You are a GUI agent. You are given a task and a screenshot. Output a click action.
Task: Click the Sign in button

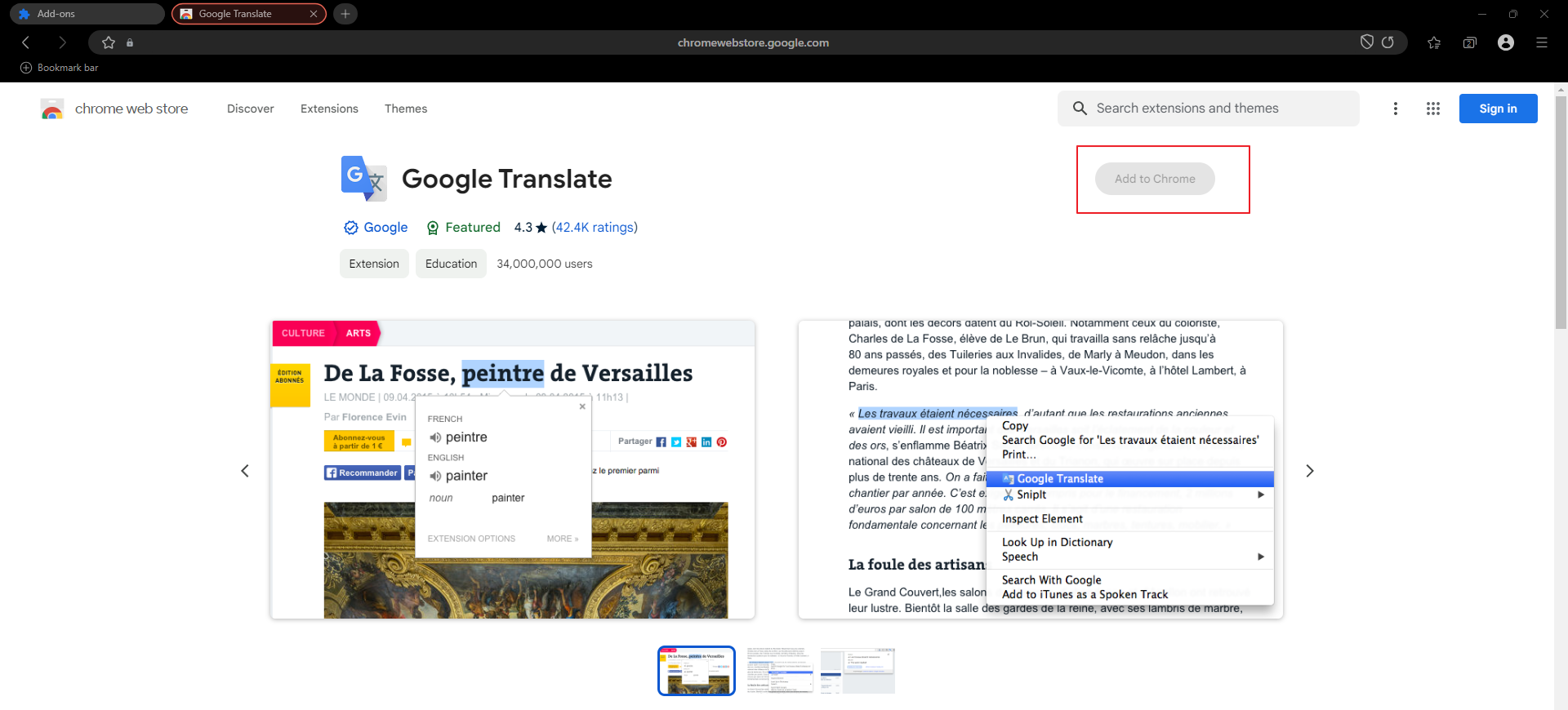pos(1499,109)
